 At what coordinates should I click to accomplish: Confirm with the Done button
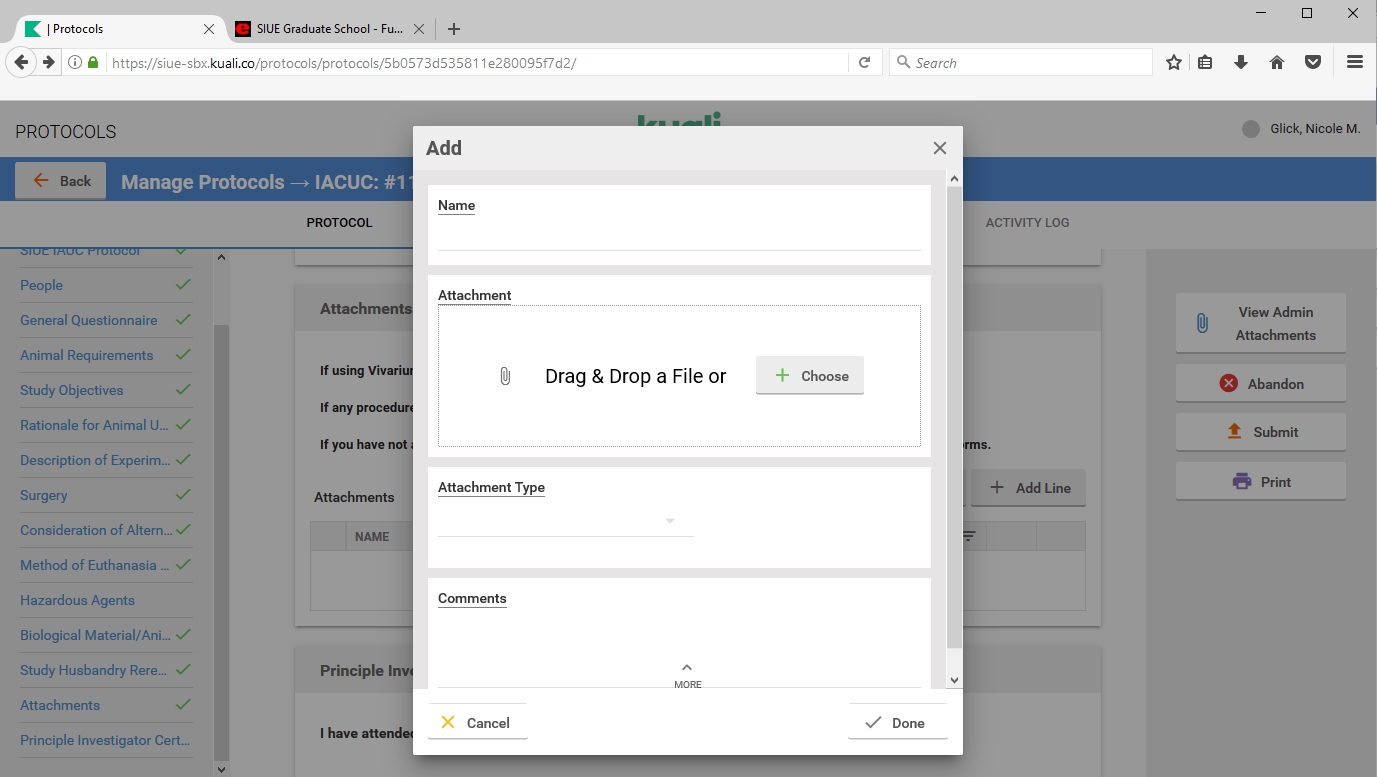point(896,723)
